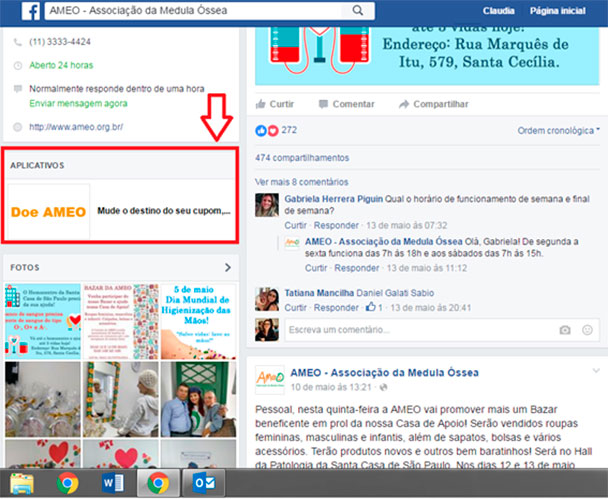Image resolution: width=608 pixels, height=499 pixels.
Task: Click Curtir under AMEO's reply
Action: click(x=316, y=268)
